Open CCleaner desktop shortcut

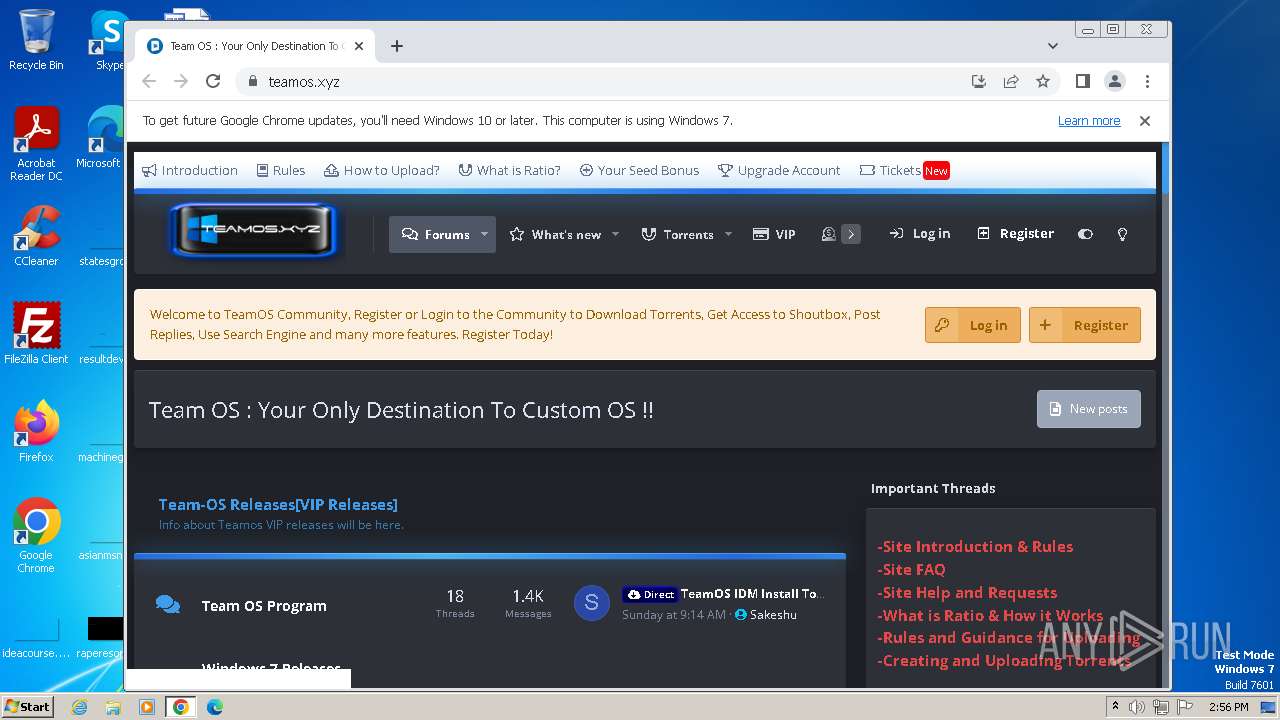pos(36,236)
